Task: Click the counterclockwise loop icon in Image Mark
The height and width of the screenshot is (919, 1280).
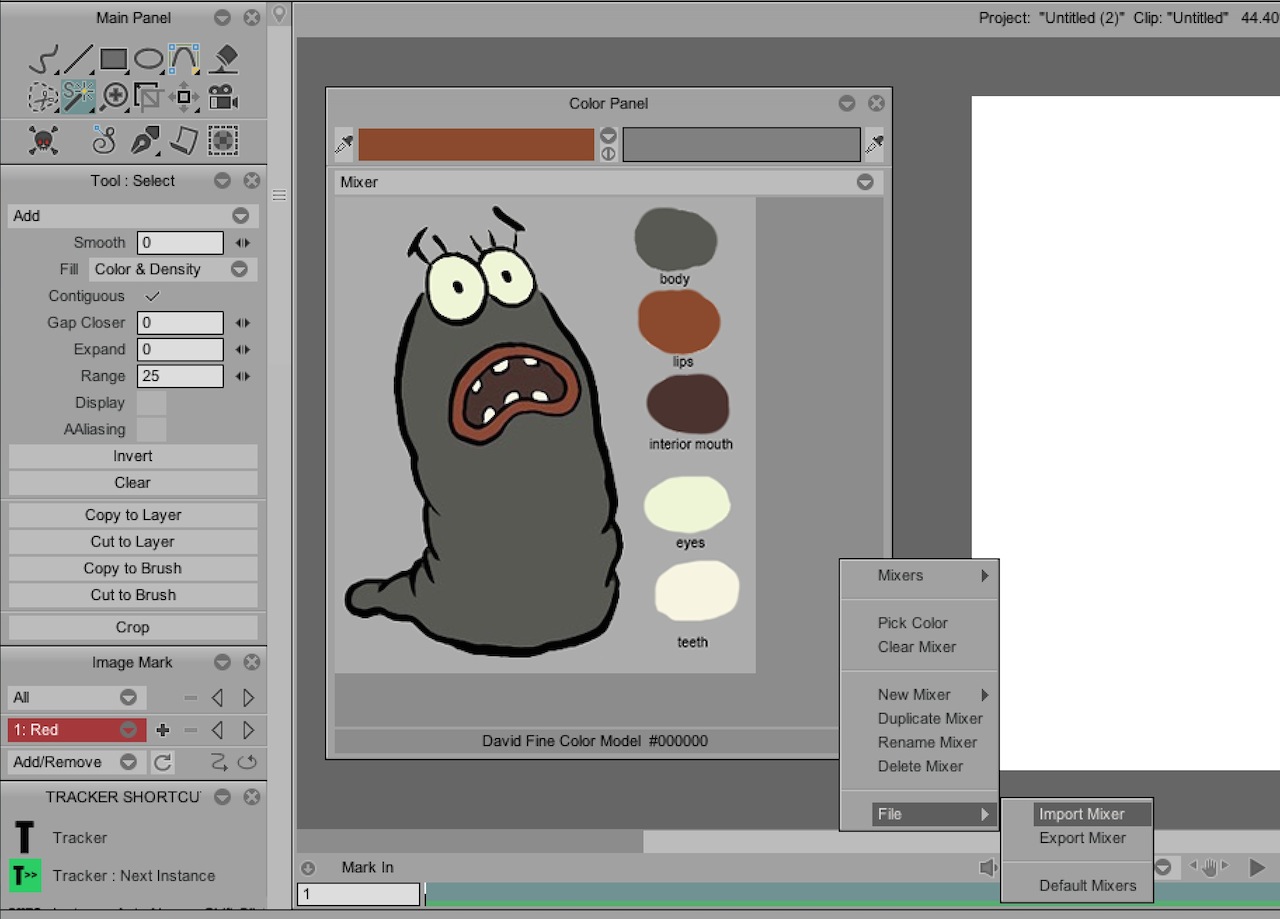Action: click(x=247, y=762)
